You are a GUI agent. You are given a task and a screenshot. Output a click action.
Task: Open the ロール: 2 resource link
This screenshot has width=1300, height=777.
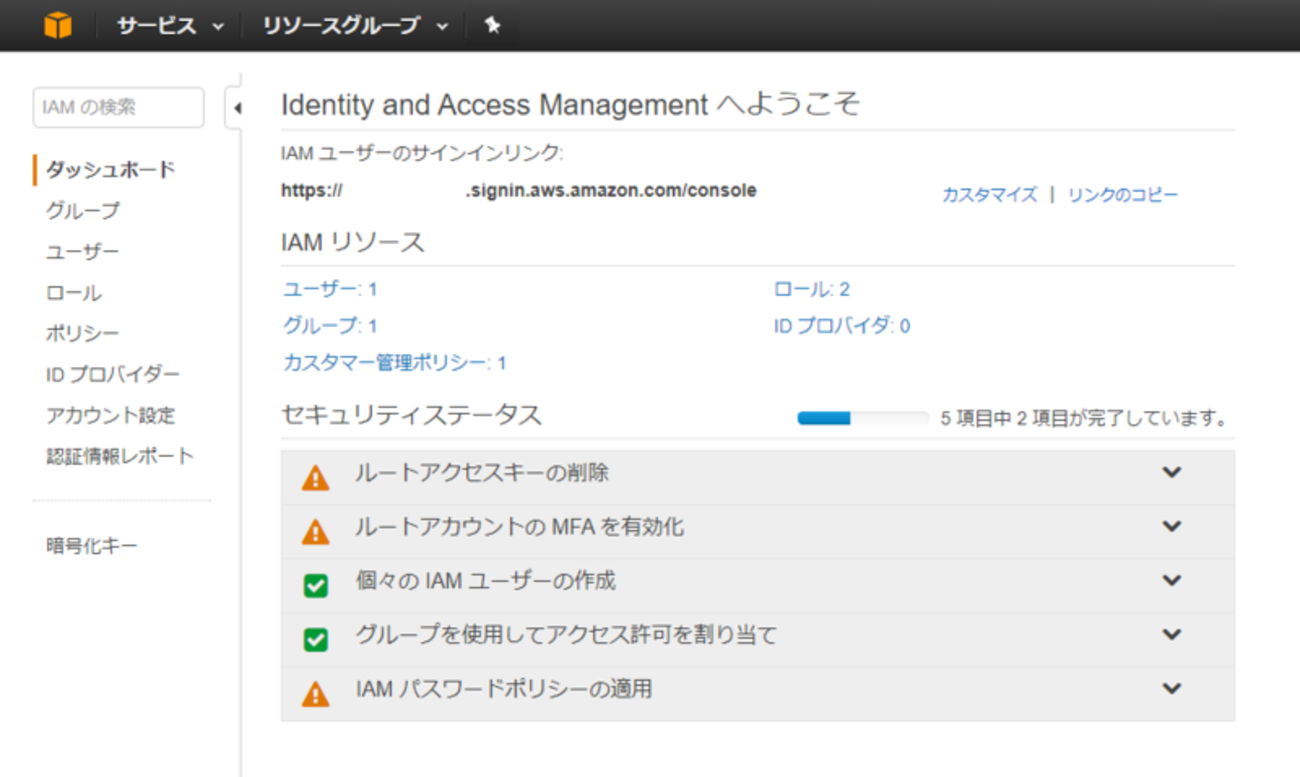pos(811,290)
